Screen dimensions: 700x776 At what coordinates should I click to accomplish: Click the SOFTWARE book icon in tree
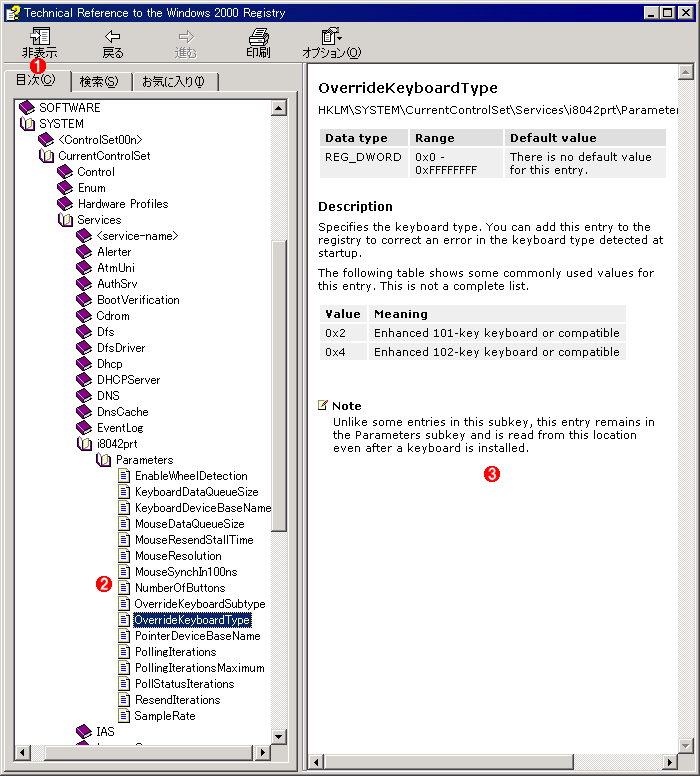[x=27, y=108]
